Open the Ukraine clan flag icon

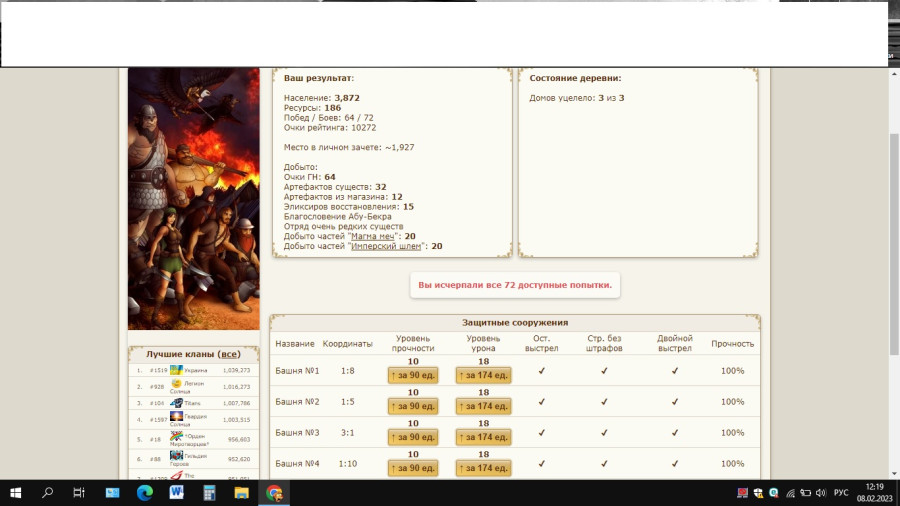click(x=176, y=370)
